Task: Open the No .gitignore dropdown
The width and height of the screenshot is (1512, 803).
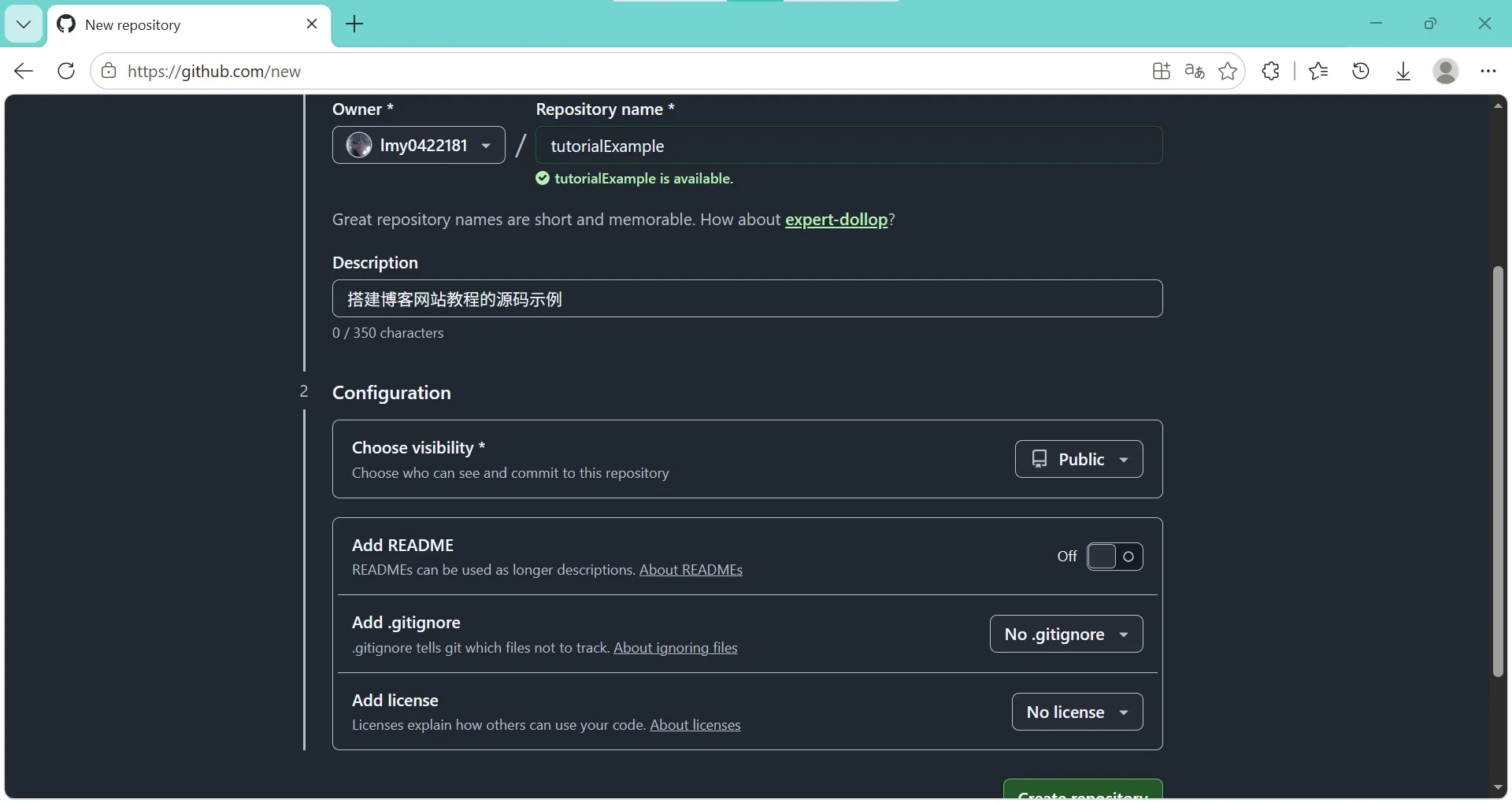Action: (1066, 634)
